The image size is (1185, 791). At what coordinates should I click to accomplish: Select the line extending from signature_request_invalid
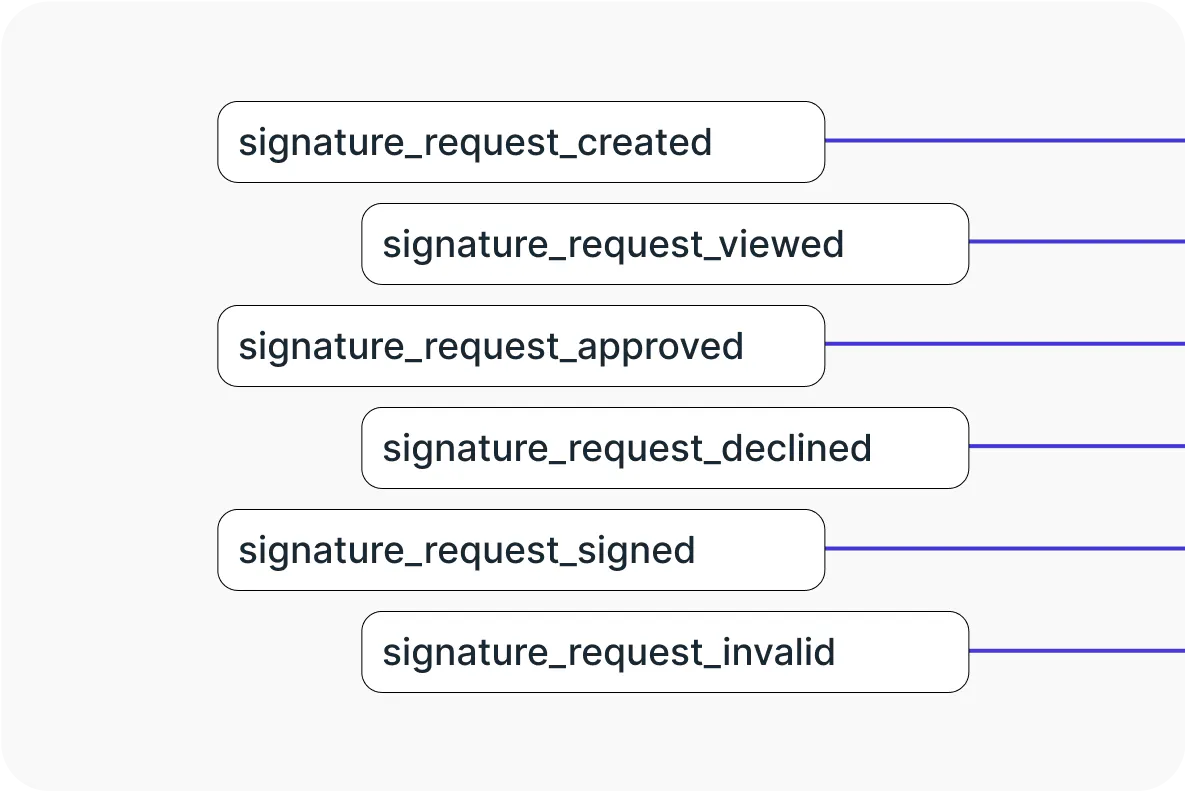(x=1076, y=651)
